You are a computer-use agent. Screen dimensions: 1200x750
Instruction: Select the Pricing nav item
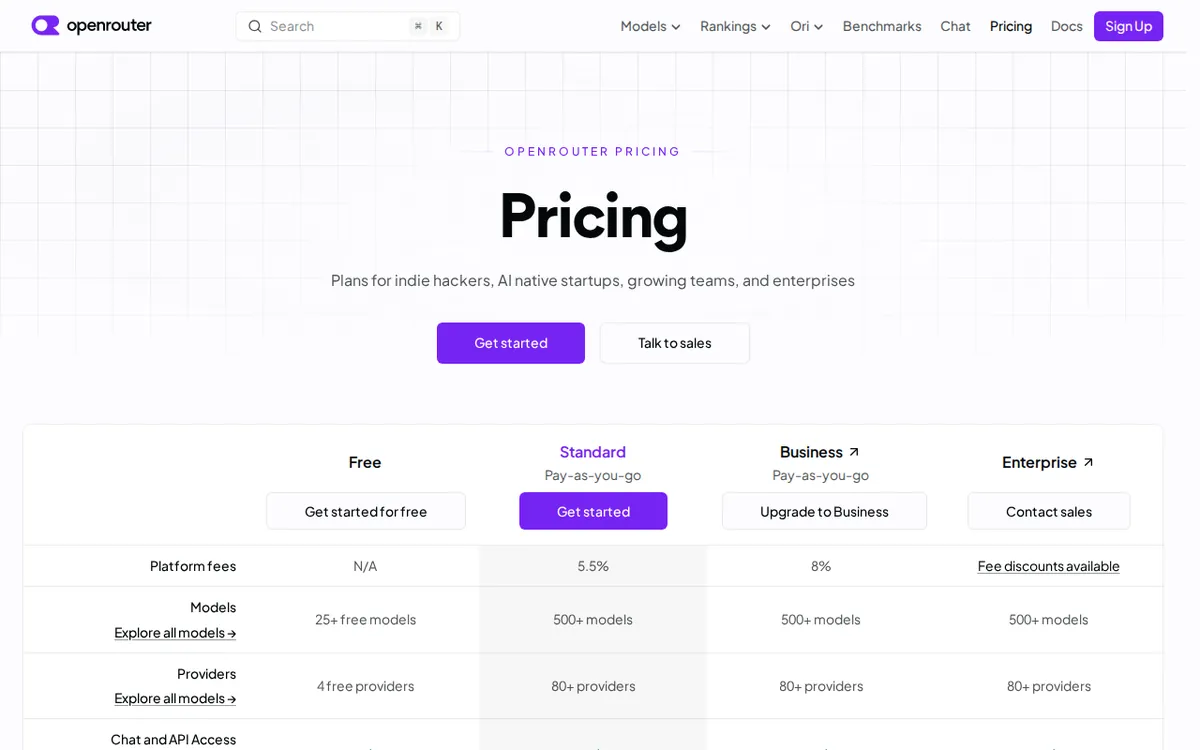click(1011, 26)
